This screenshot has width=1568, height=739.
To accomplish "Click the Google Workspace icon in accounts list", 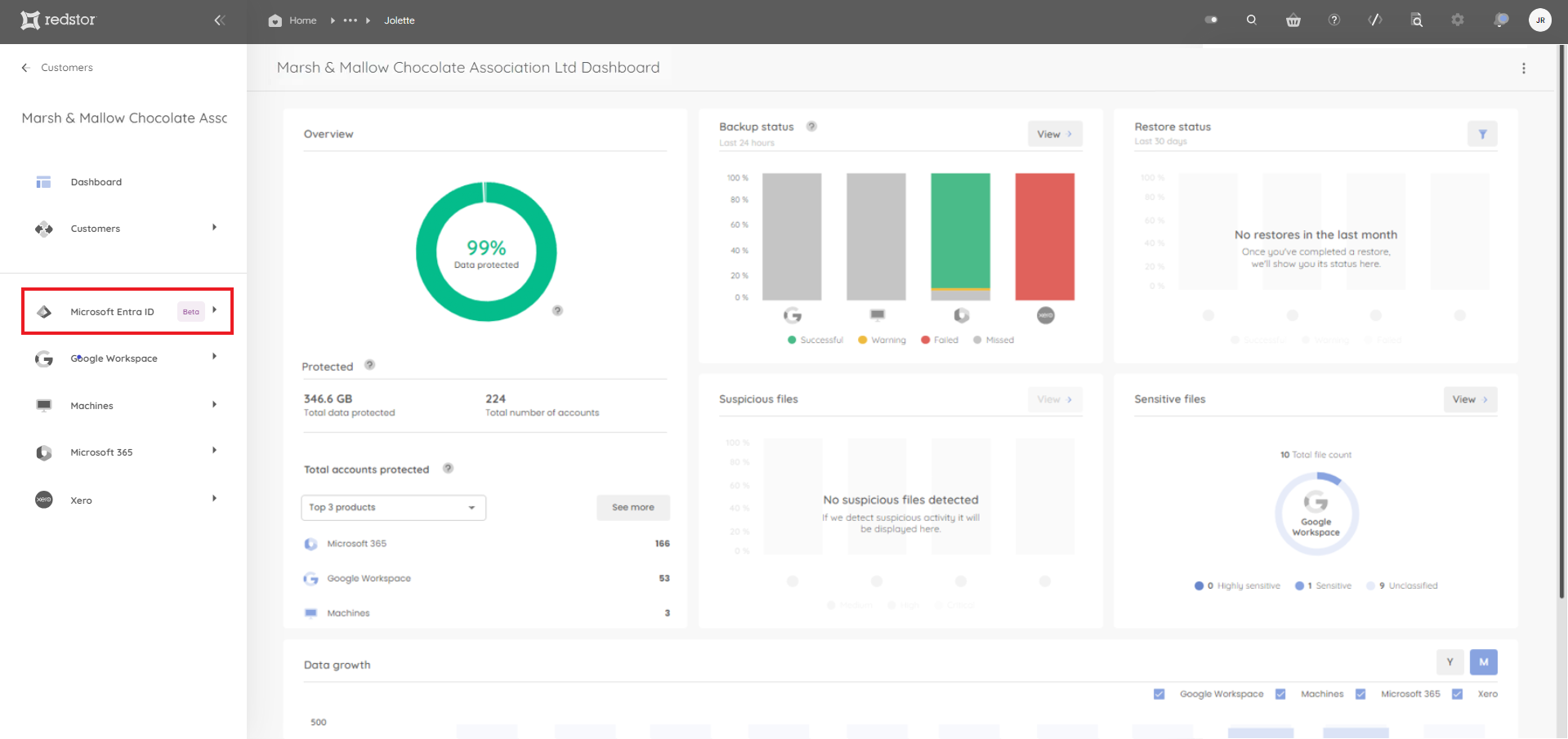I will 310,579.
